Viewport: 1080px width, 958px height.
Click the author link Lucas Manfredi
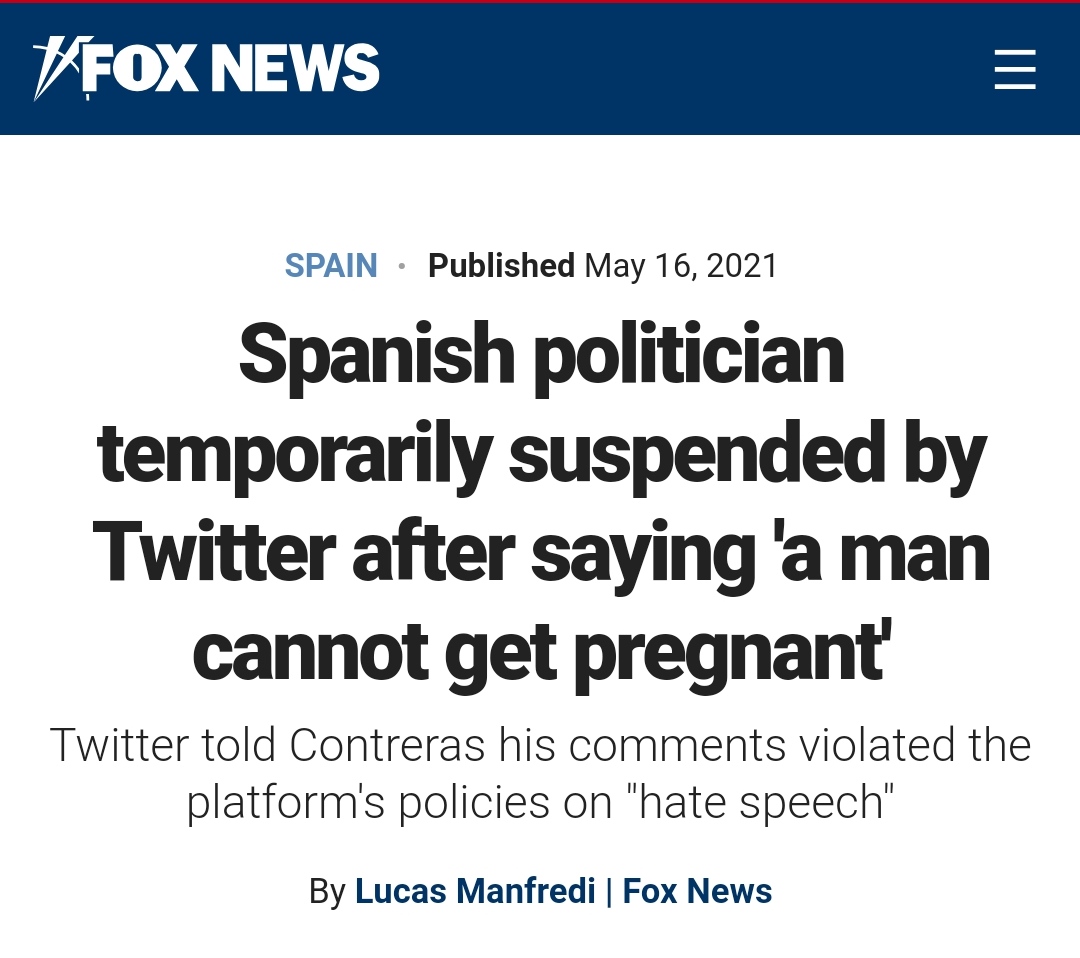(474, 890)
